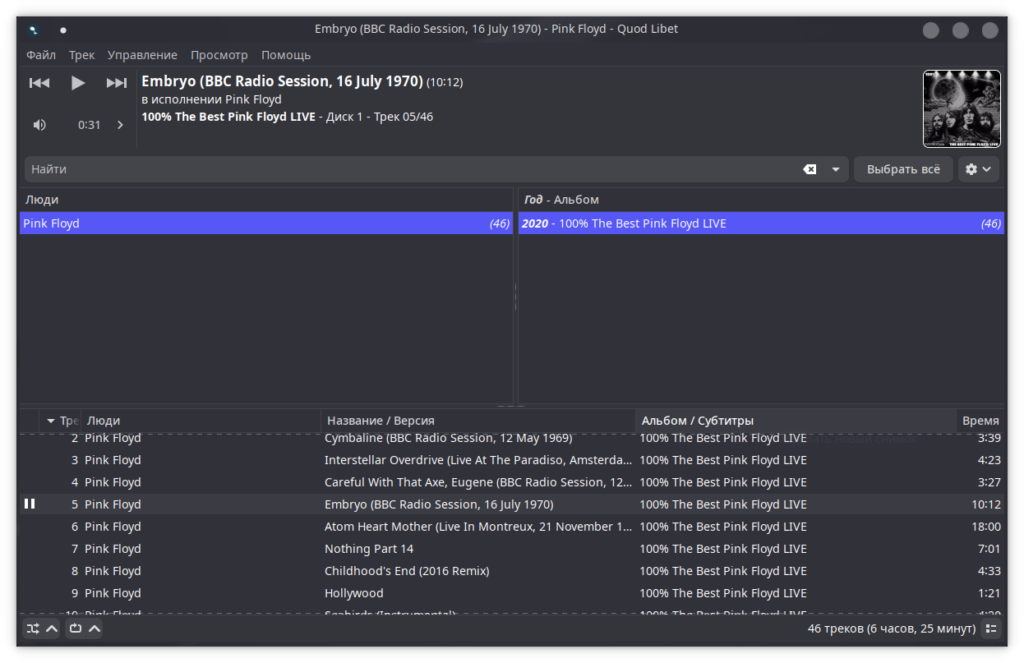Toggle repeat mode
Screen dimensions: 1024x663
point(76,628)
